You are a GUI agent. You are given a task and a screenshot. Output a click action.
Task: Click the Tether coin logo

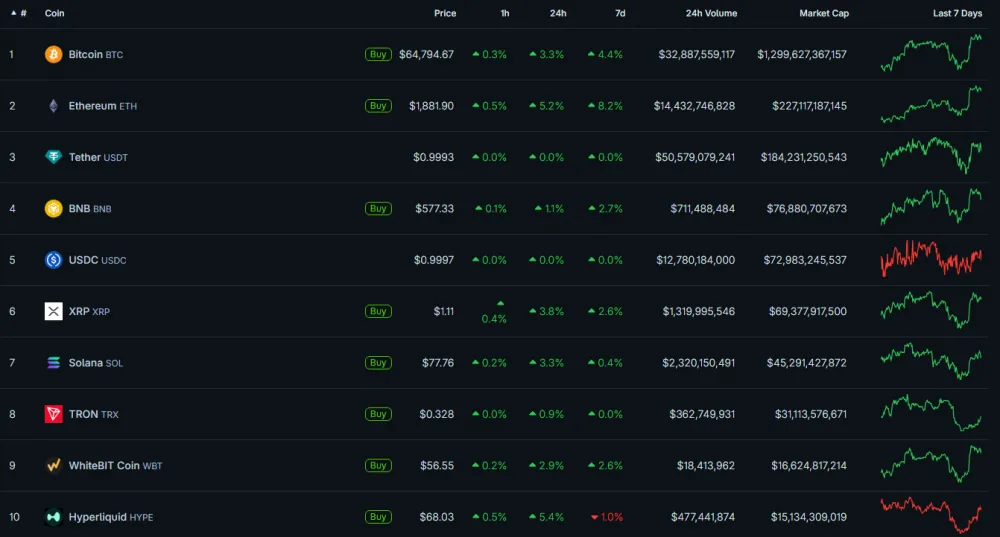(54, 157)
